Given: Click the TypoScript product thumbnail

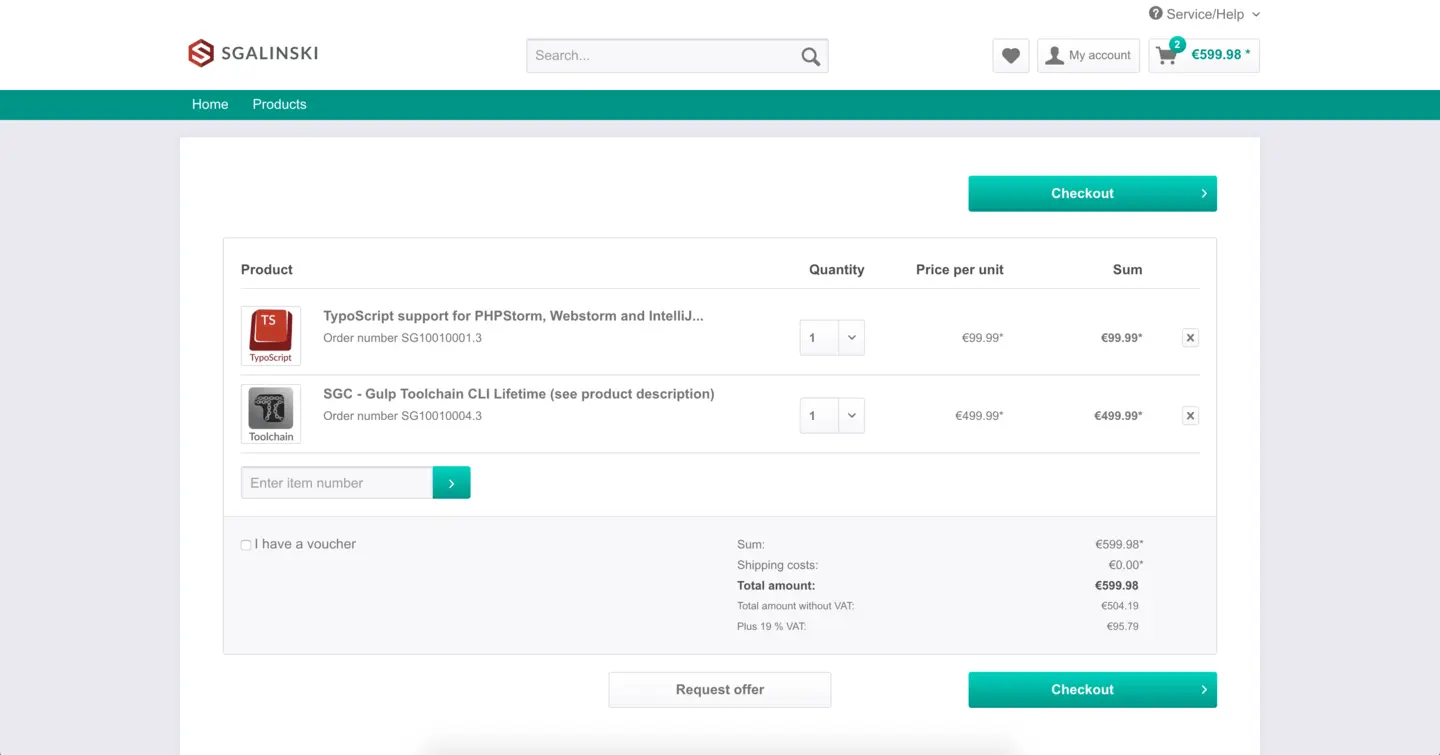Looking at the screenshot, I should pyautogui.click(x=271, y=336).
